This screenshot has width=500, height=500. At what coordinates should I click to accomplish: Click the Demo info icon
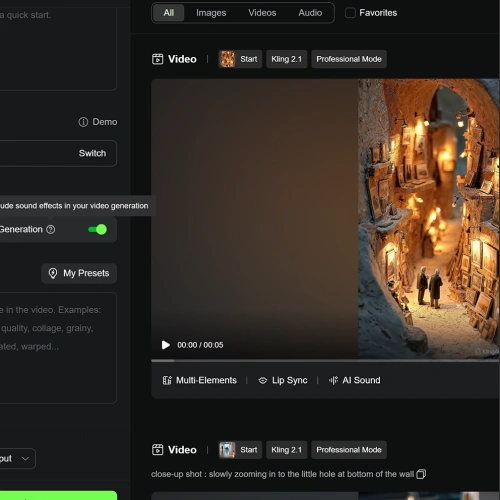(83, 122)
